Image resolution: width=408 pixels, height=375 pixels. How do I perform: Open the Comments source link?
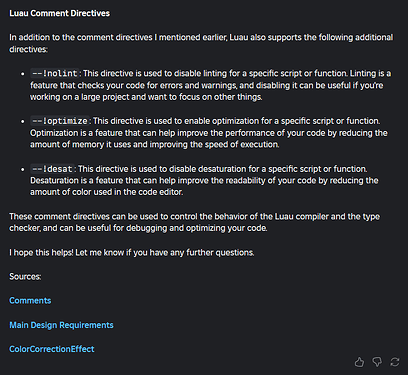pyautogui.click(x=30, y=301)
